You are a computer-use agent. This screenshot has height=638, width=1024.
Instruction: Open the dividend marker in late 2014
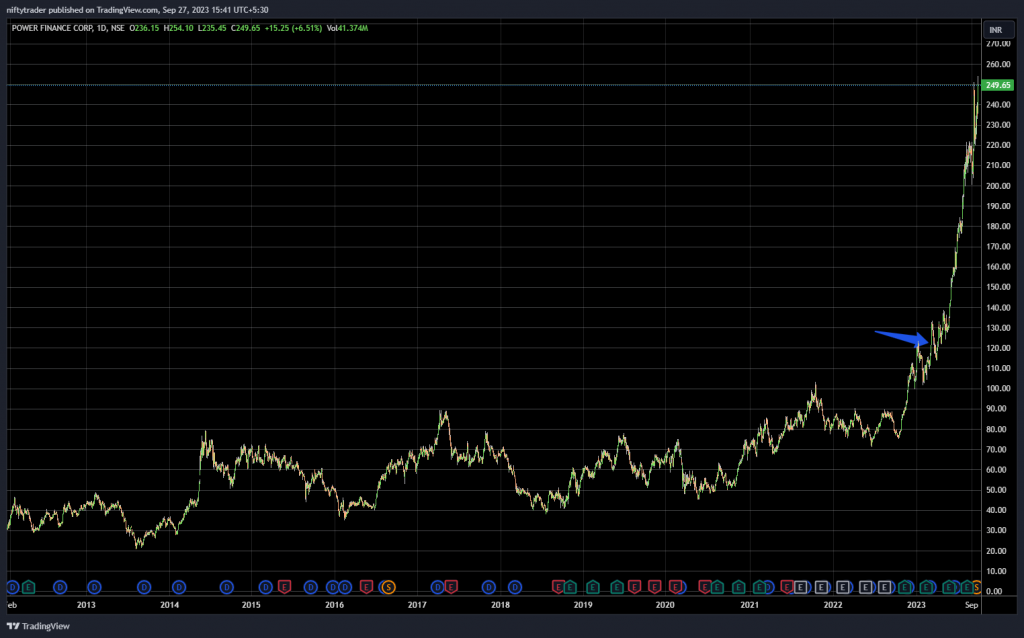tap(227, 587)
